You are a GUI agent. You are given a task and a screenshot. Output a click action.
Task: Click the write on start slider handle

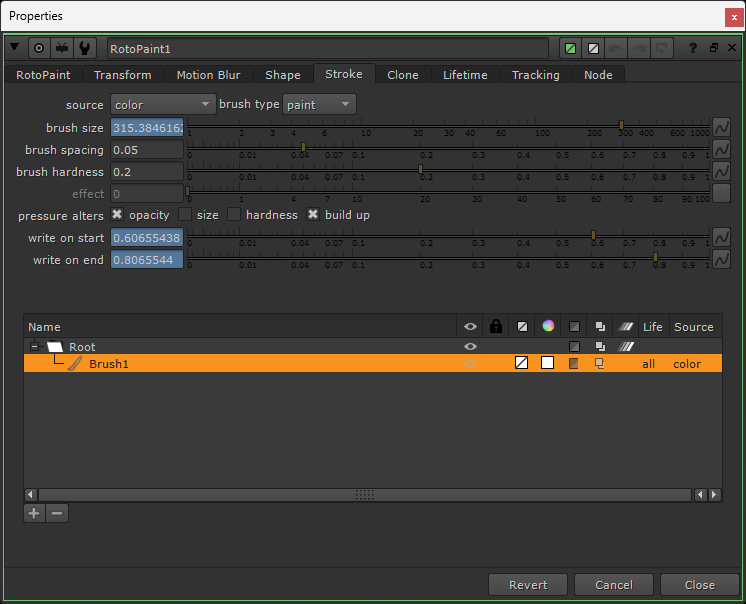[x=593, y=235]
